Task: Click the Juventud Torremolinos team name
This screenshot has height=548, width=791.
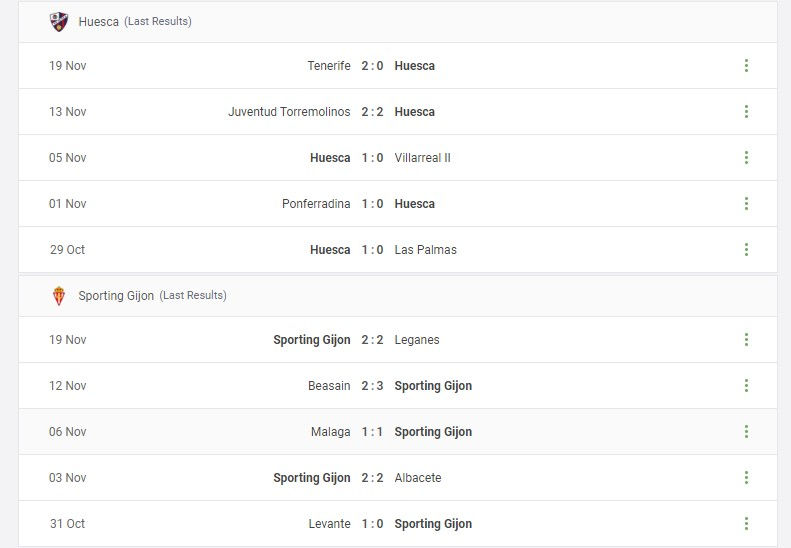Action: (x=289, y=112)
